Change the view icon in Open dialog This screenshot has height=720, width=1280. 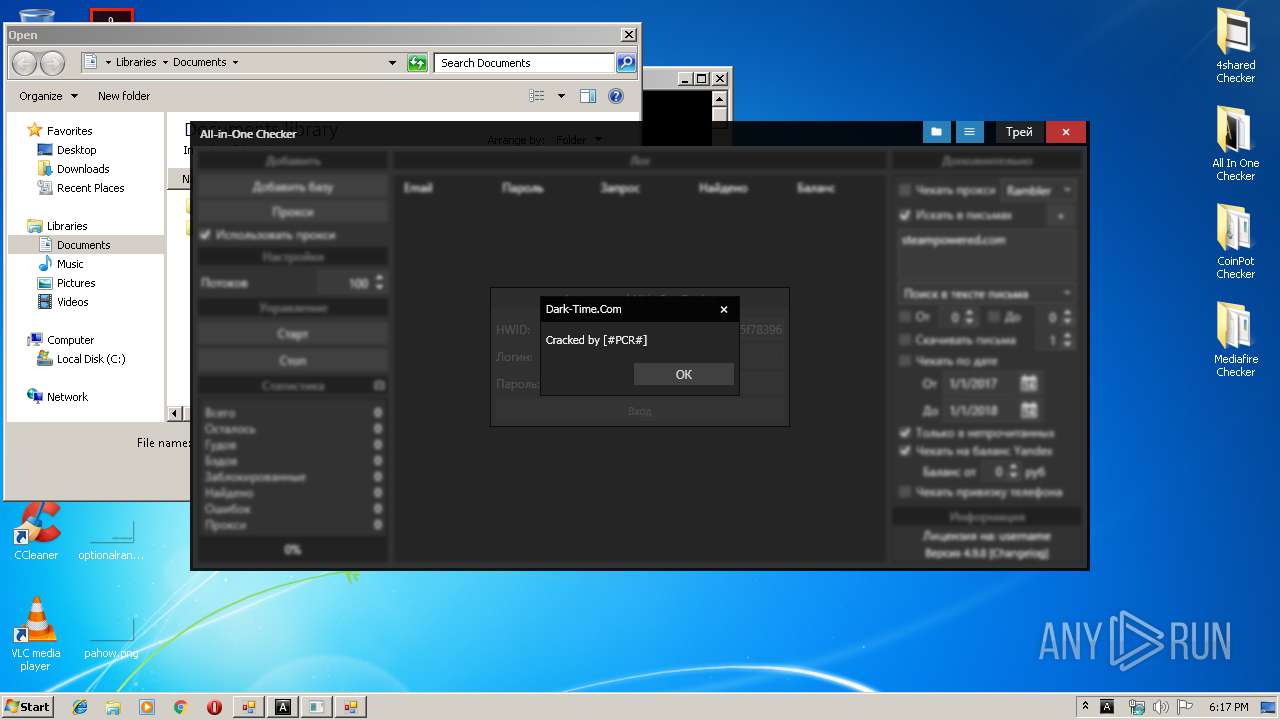tap(537, 96)
